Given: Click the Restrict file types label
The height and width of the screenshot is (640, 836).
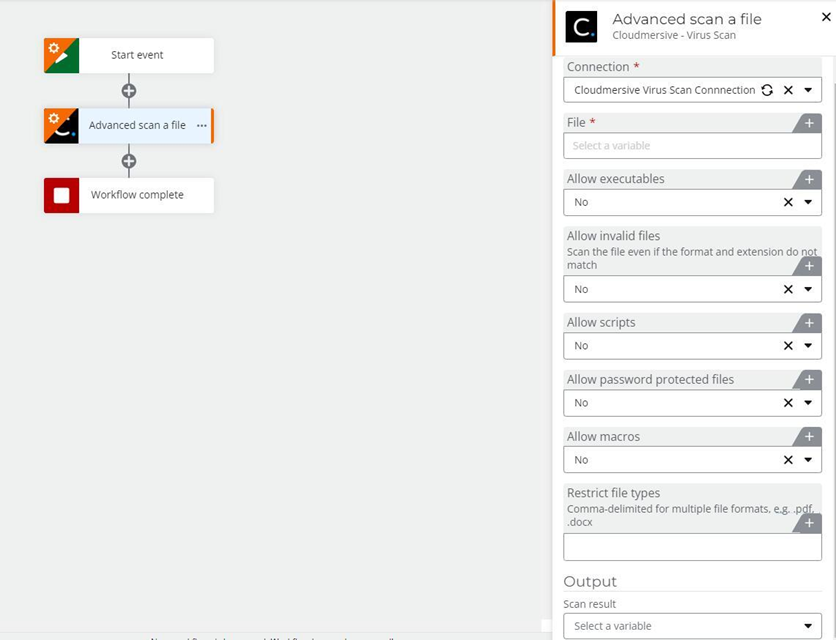Looking at the screenshot, I should click(613, 493).
